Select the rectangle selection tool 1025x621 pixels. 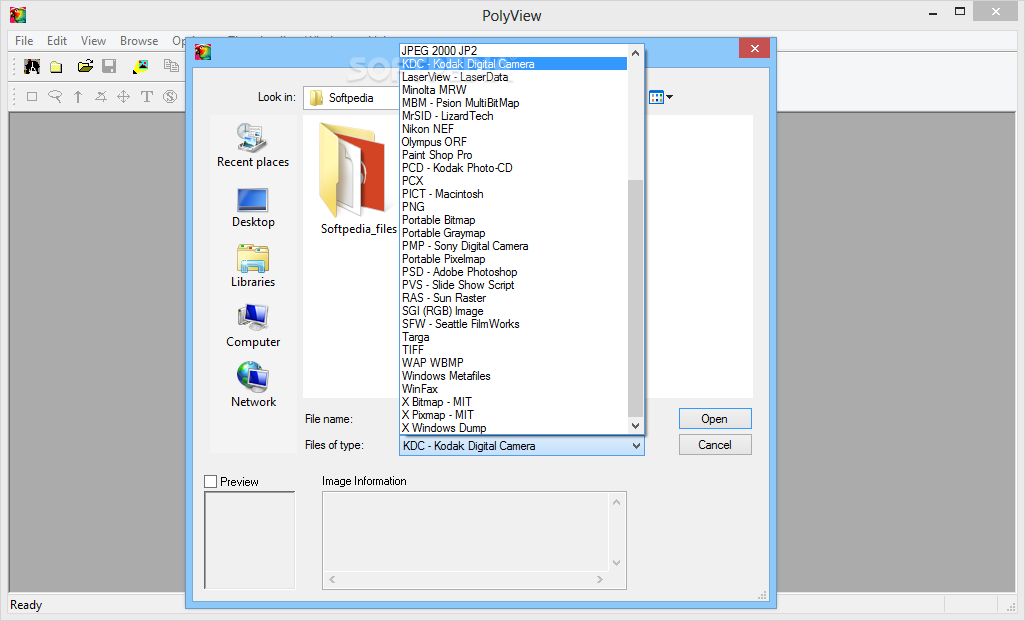pyautogui.click(x=31, y=97)
